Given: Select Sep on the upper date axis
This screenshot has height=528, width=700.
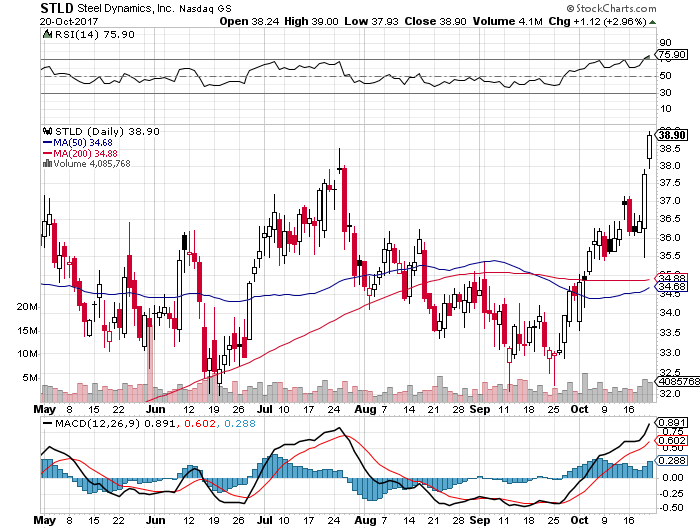Looking at the screenshot, I should pyautogui.click(x=481, y=409).
